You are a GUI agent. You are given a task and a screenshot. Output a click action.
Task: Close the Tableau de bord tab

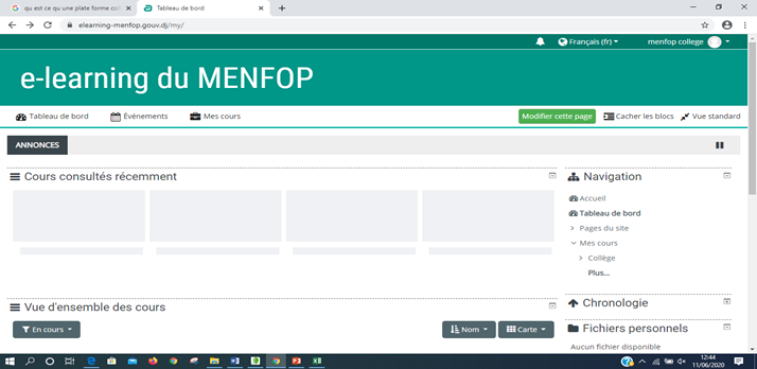(x=261, y=8)
